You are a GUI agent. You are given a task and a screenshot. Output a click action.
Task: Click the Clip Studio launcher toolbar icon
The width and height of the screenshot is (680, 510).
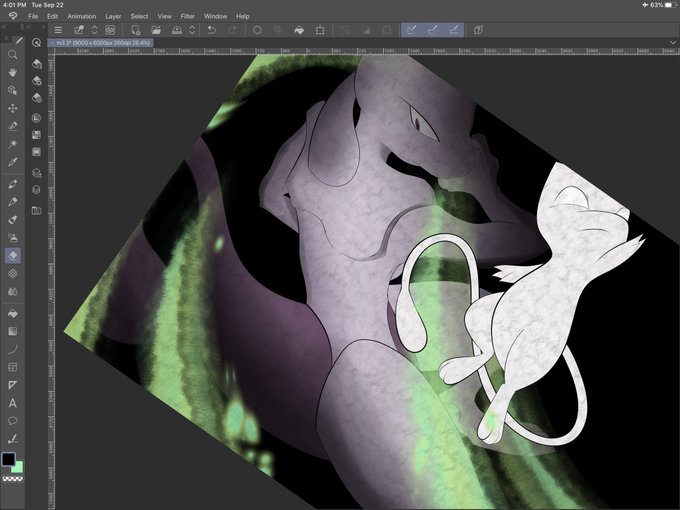point(79,30)
